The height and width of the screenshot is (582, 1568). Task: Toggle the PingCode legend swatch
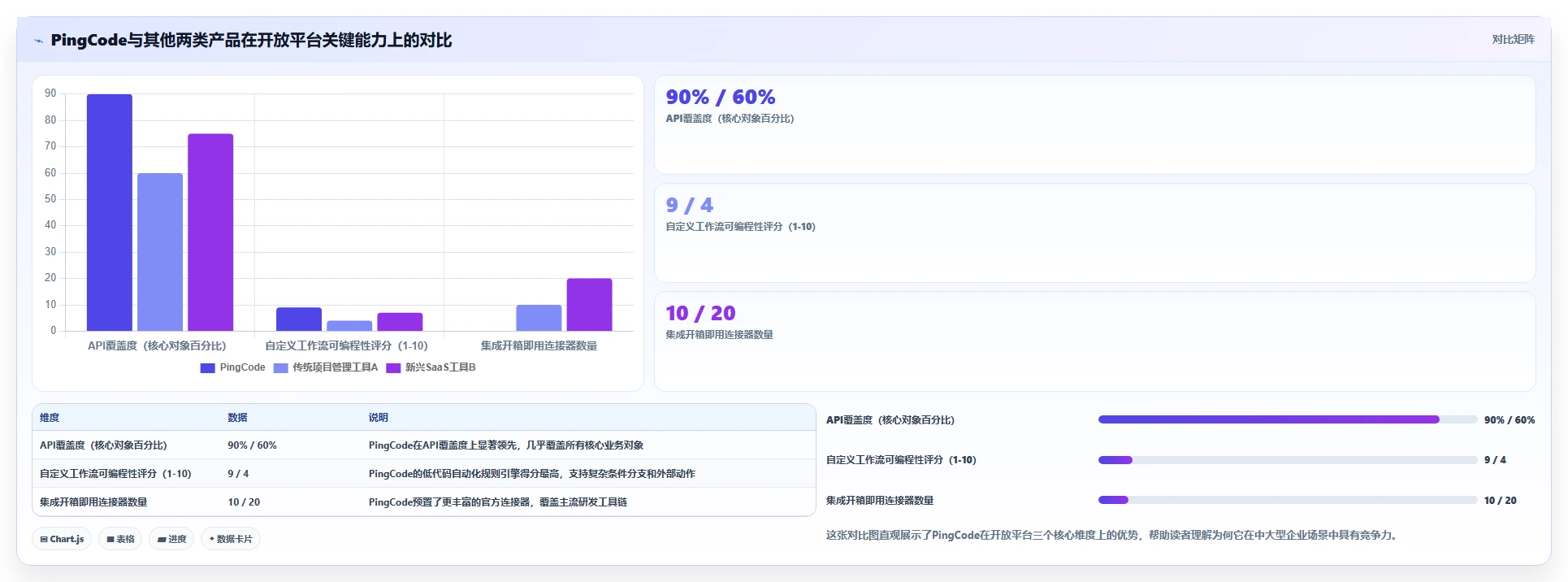(207, 367)
